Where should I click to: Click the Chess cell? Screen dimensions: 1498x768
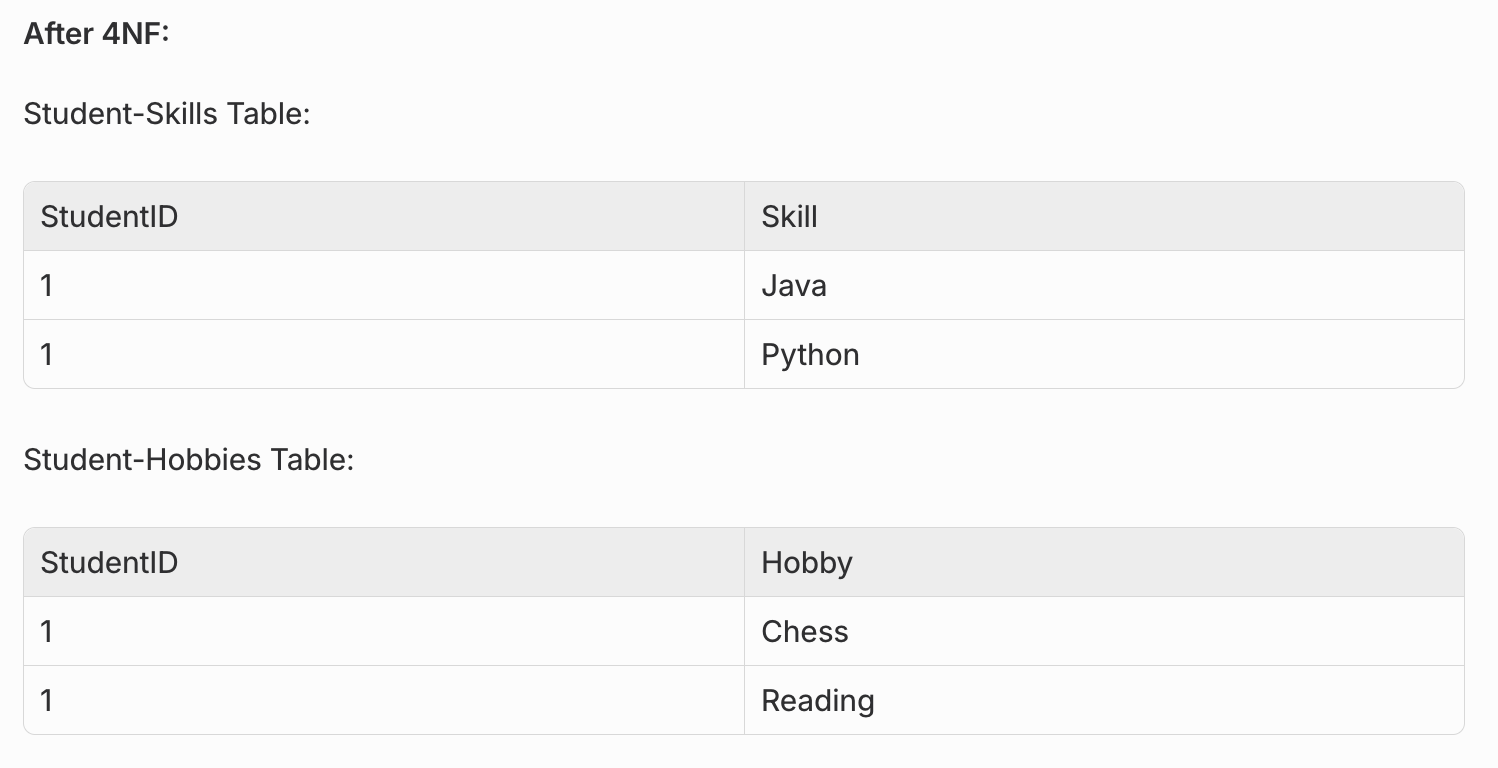click(804, 632)
